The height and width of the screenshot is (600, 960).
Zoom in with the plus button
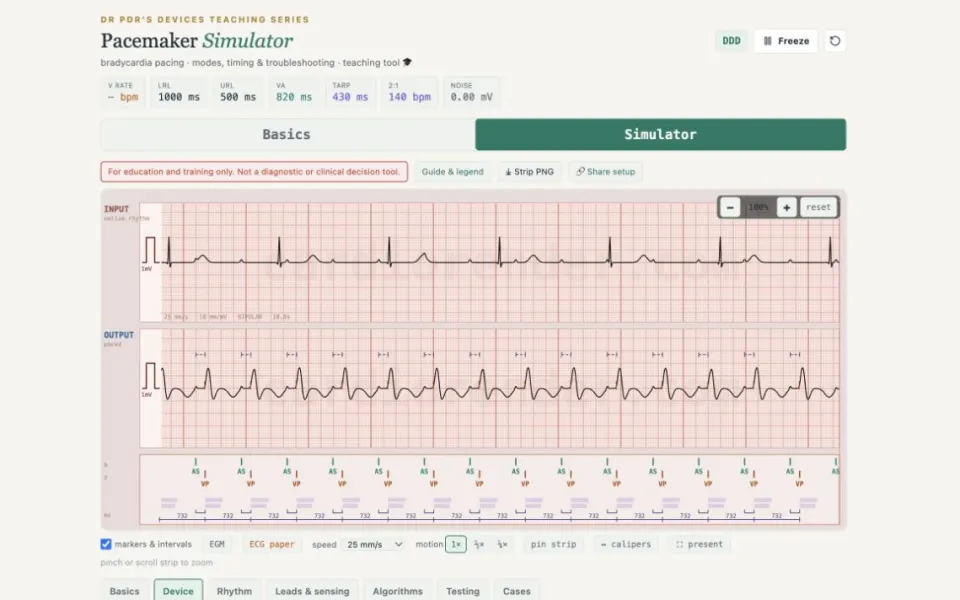click(787, 208)
